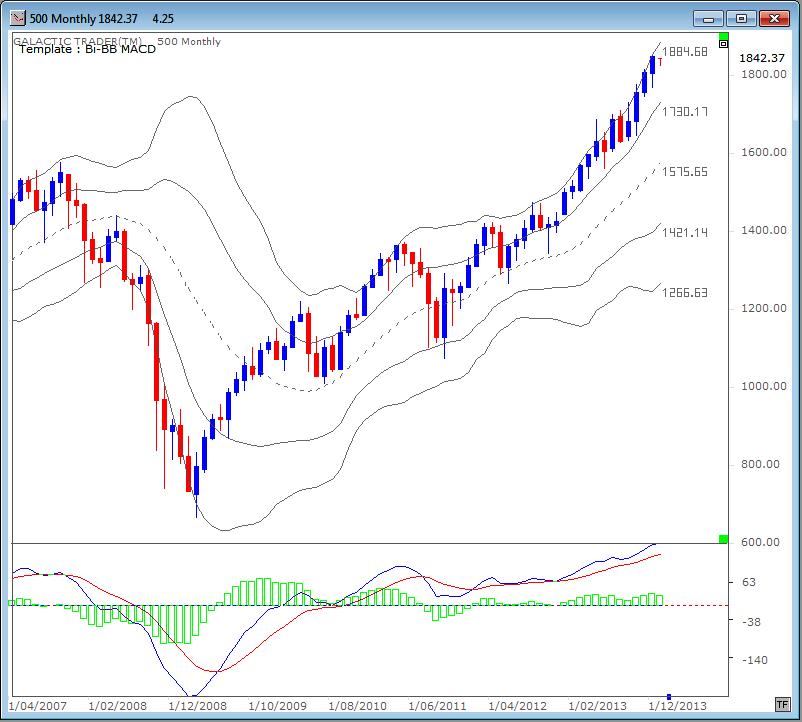The image size is (802, 722).
Task: Click the 1/02/2013 date label
Action: (x=598, y=706)
